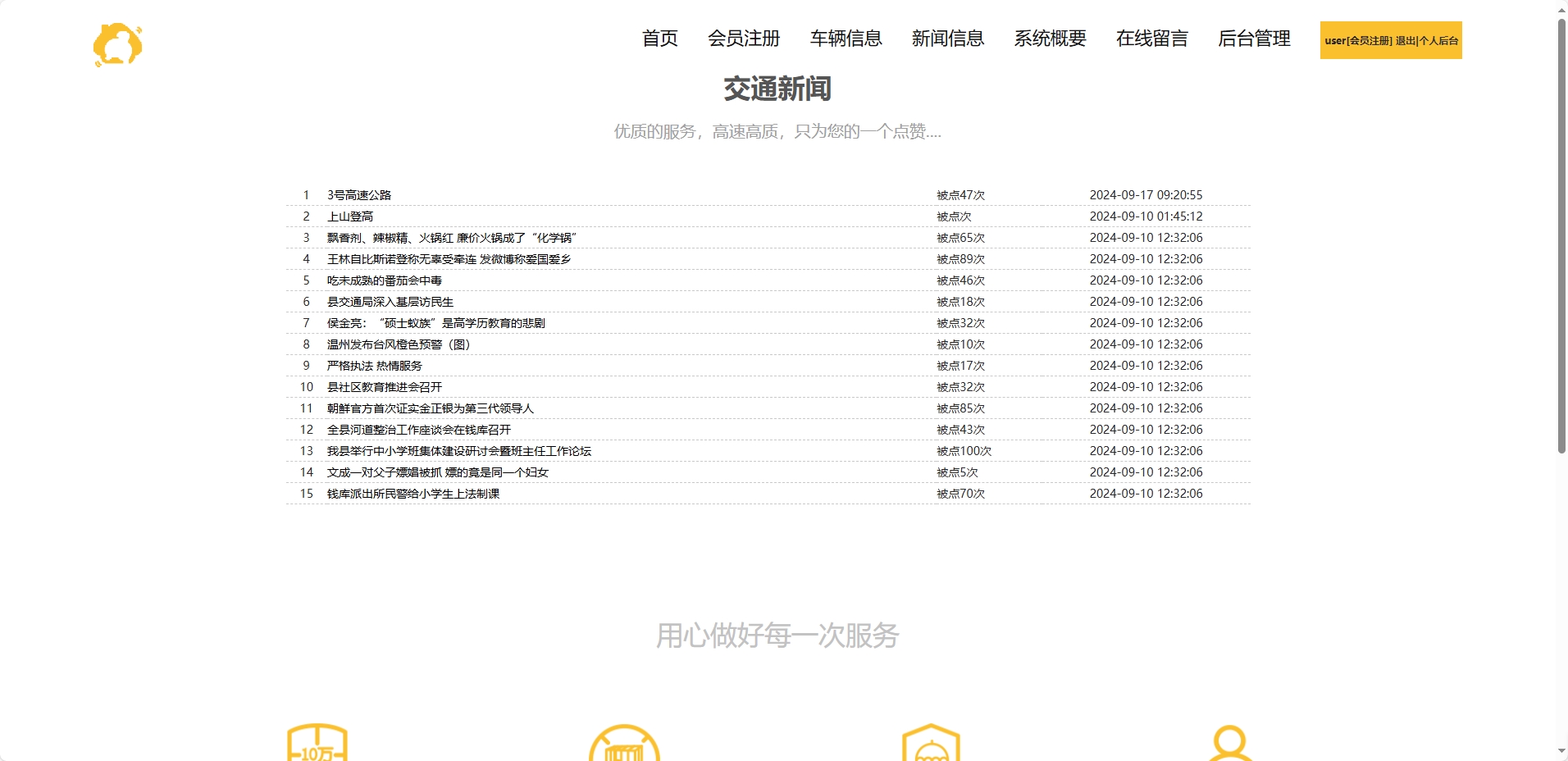
Task: Open the article 钱库派出所民警给小学生上法制课
Action: click(x=413, y=494)
